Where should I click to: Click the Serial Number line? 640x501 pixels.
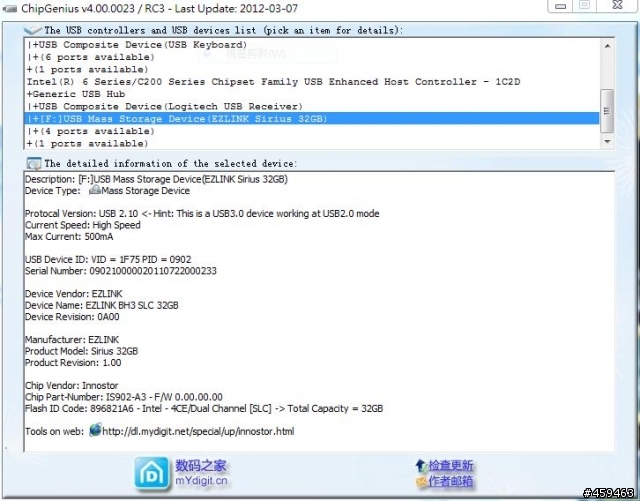click(121, 271)
